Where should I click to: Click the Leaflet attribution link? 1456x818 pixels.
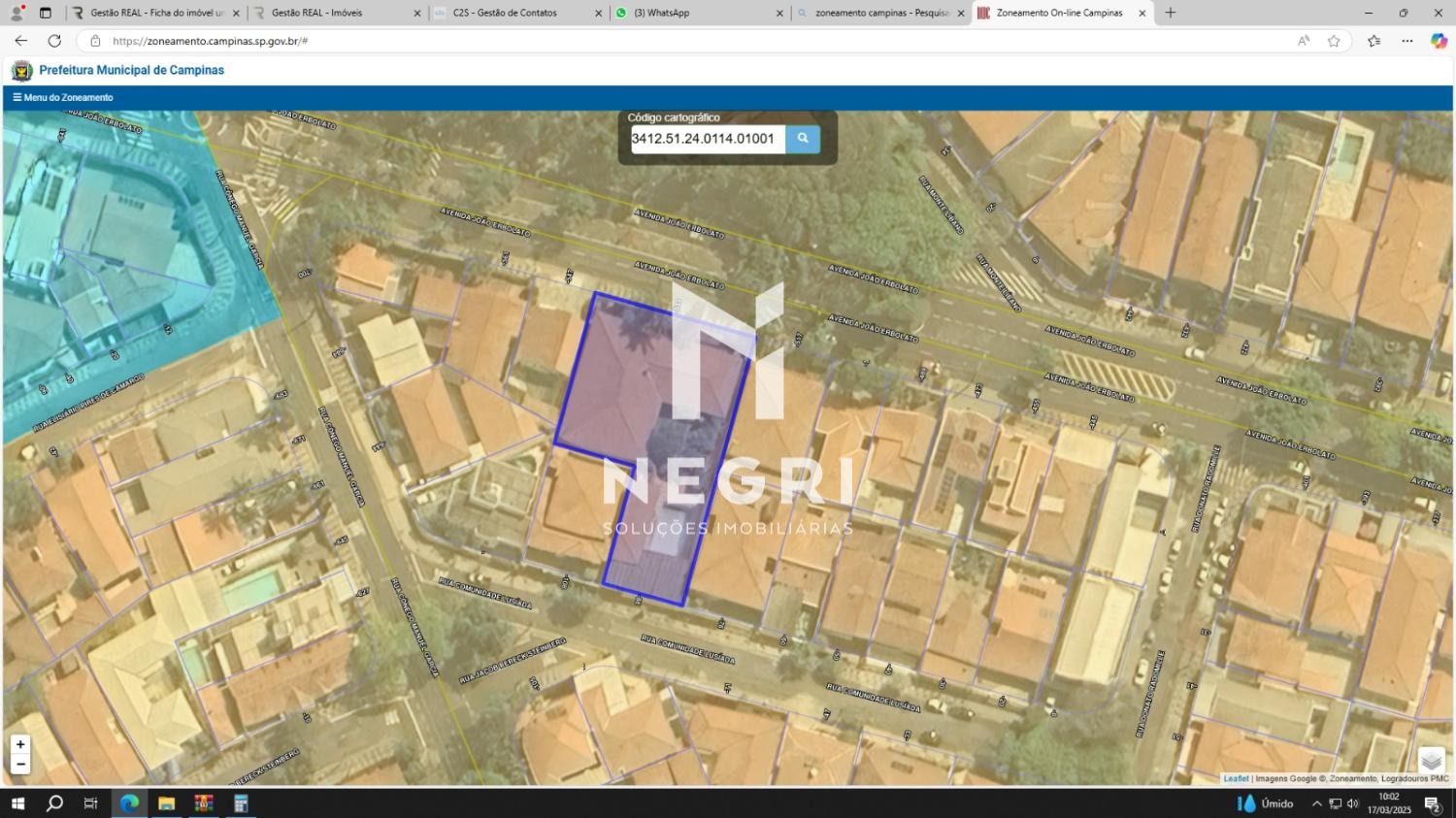coord(1236,778)
